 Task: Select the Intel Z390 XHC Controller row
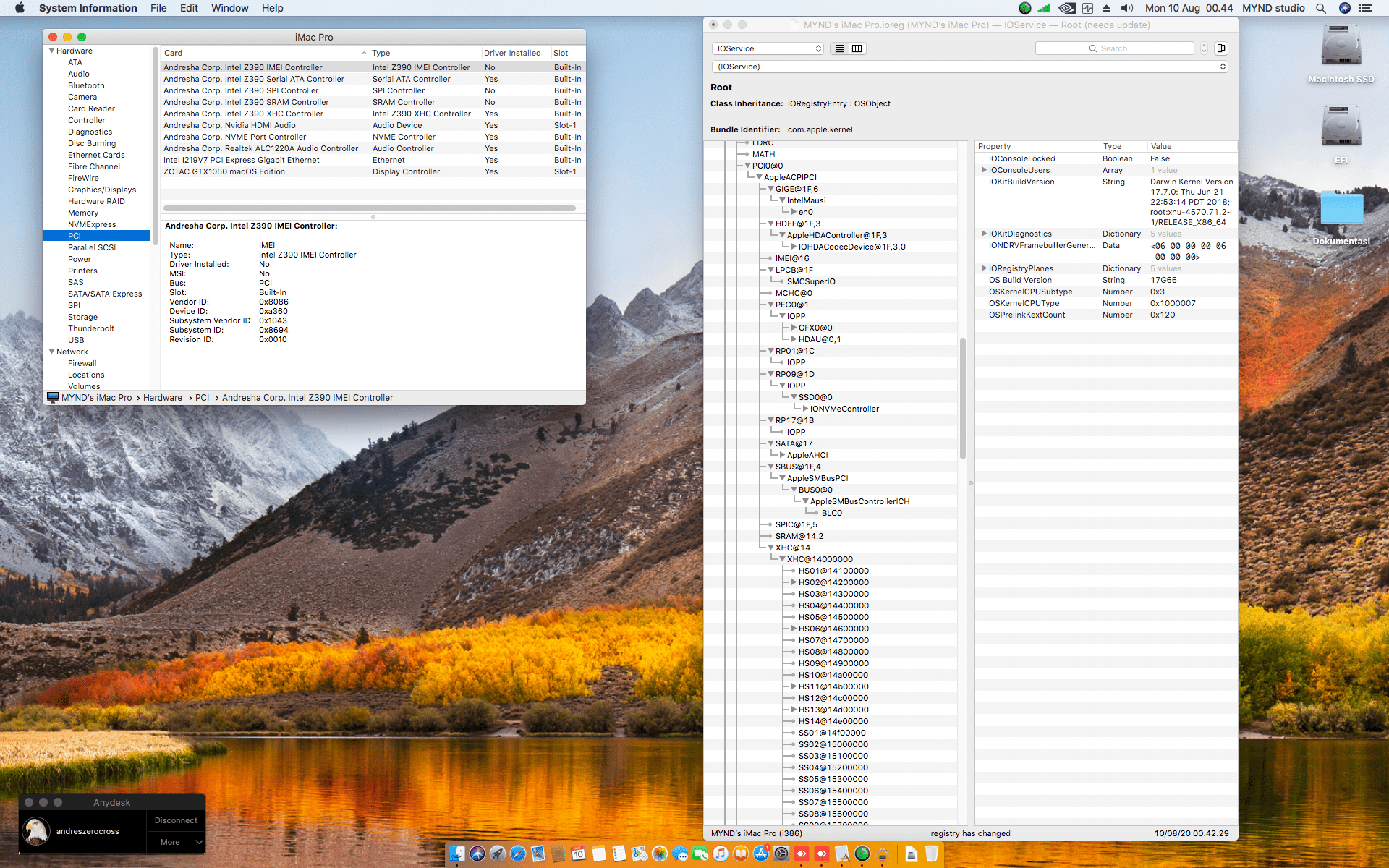[373, 114]
